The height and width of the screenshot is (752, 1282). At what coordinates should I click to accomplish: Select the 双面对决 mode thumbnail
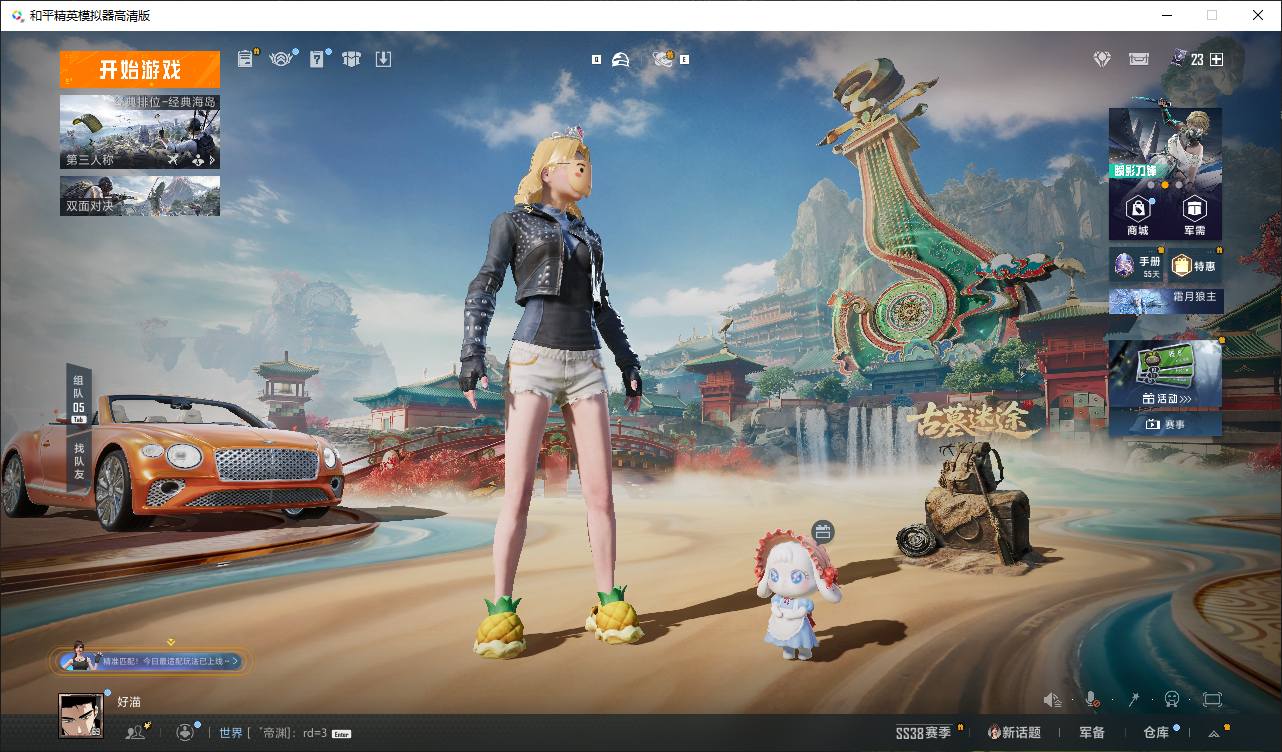[140, 196]
